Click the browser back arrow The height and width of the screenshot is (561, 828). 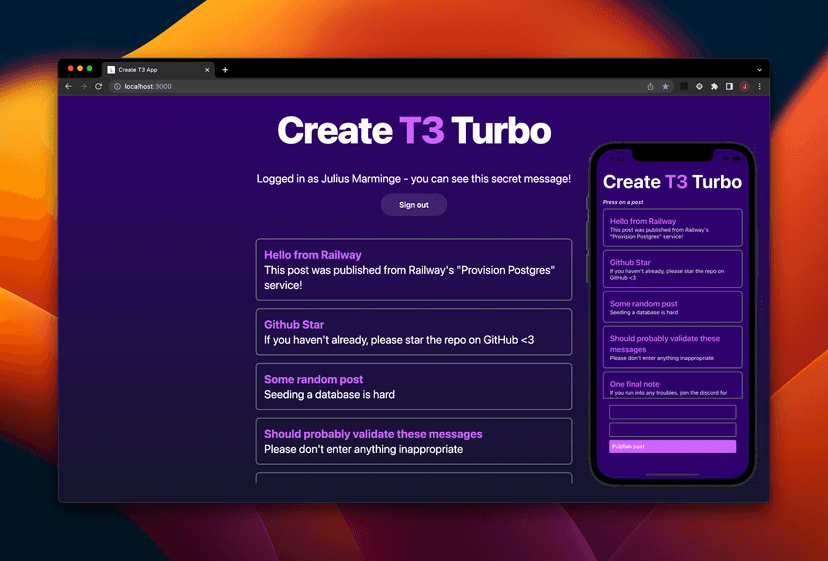(x=68, y=87)
